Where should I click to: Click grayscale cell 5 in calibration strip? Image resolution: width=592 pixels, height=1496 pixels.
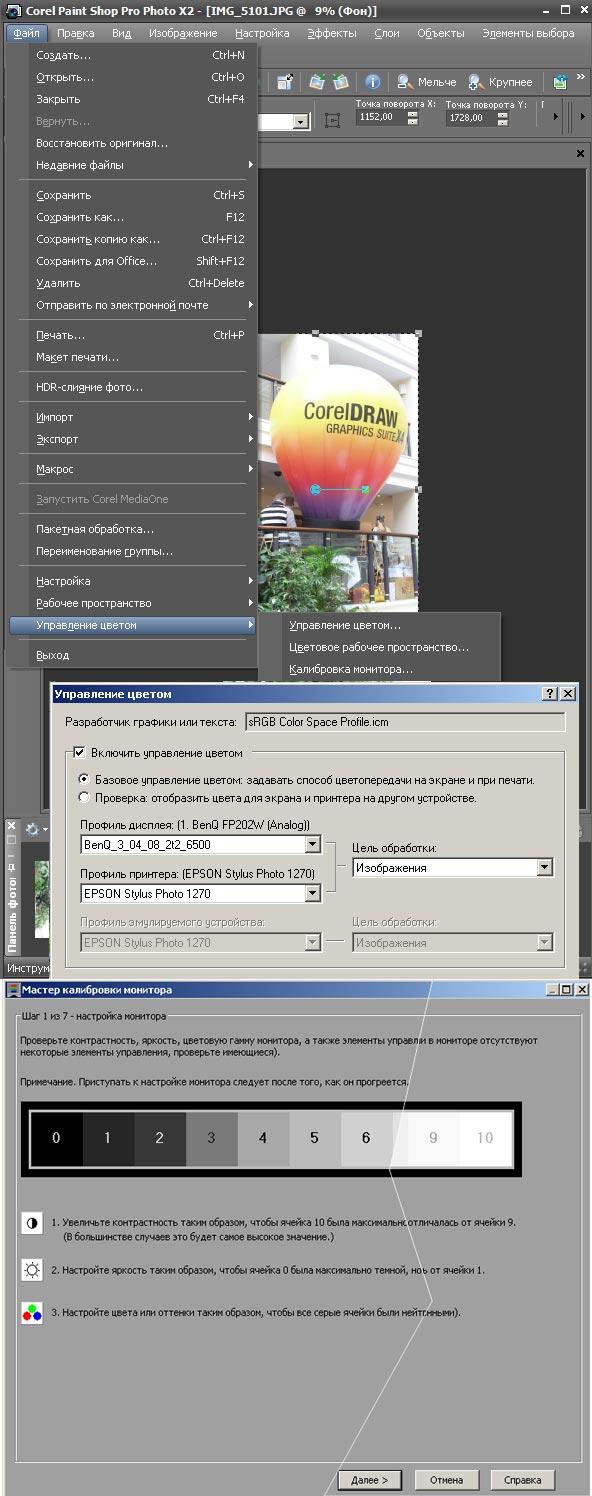tap(314, 1138)
